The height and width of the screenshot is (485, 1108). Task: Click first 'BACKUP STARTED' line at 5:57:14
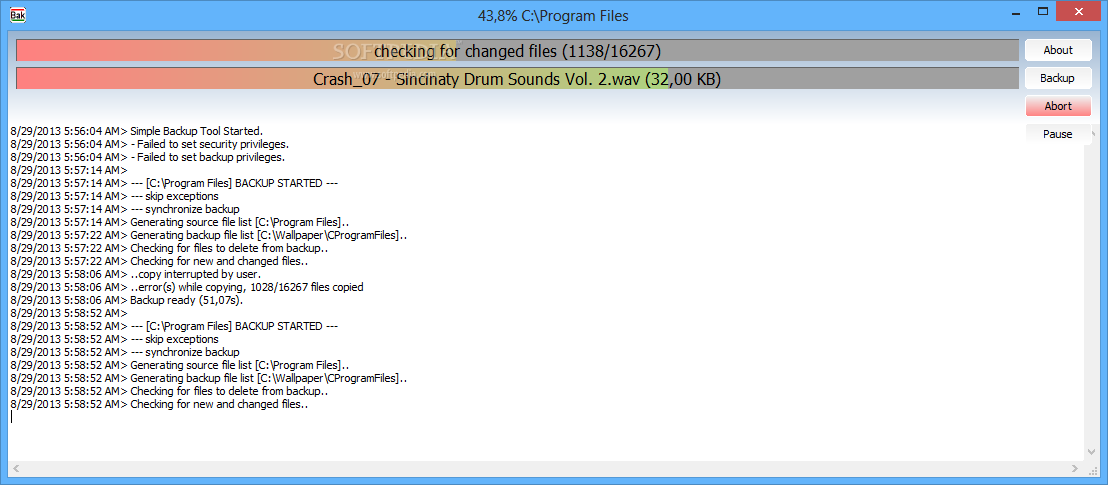174,183
